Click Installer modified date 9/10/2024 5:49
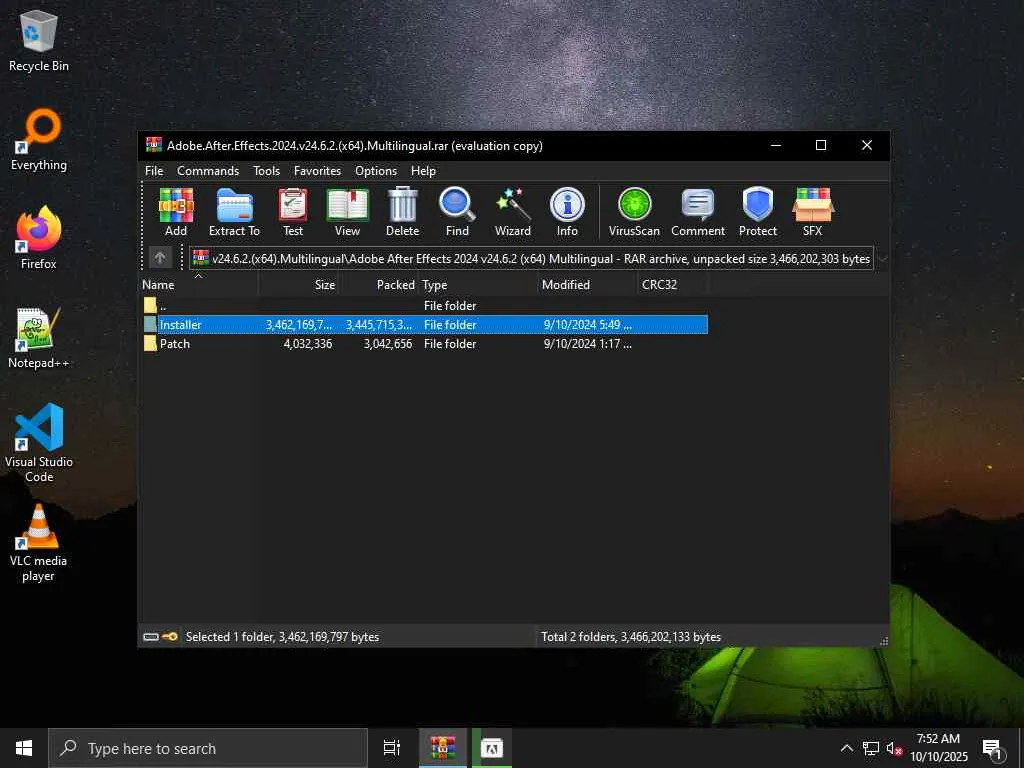 pos(587,325)
